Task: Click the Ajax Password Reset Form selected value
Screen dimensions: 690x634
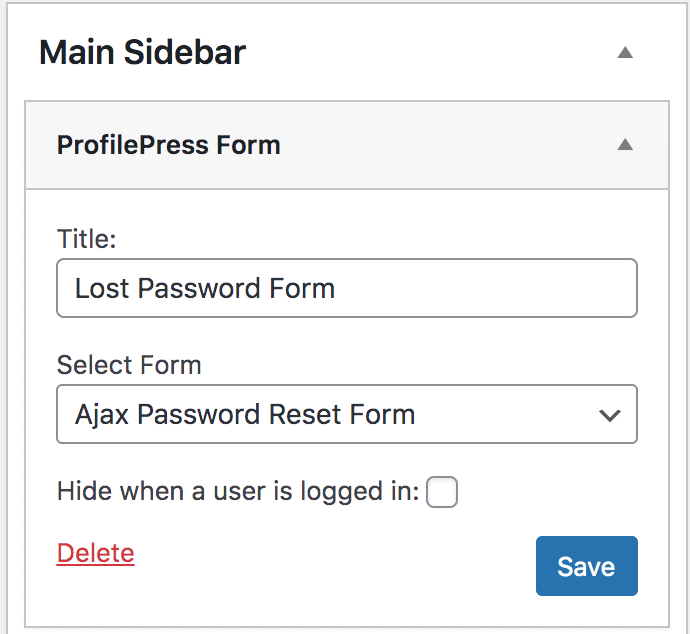Action: 245,414
